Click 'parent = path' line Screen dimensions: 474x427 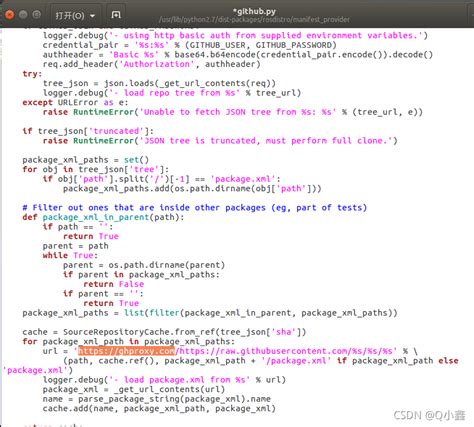(x=75, y=246)
